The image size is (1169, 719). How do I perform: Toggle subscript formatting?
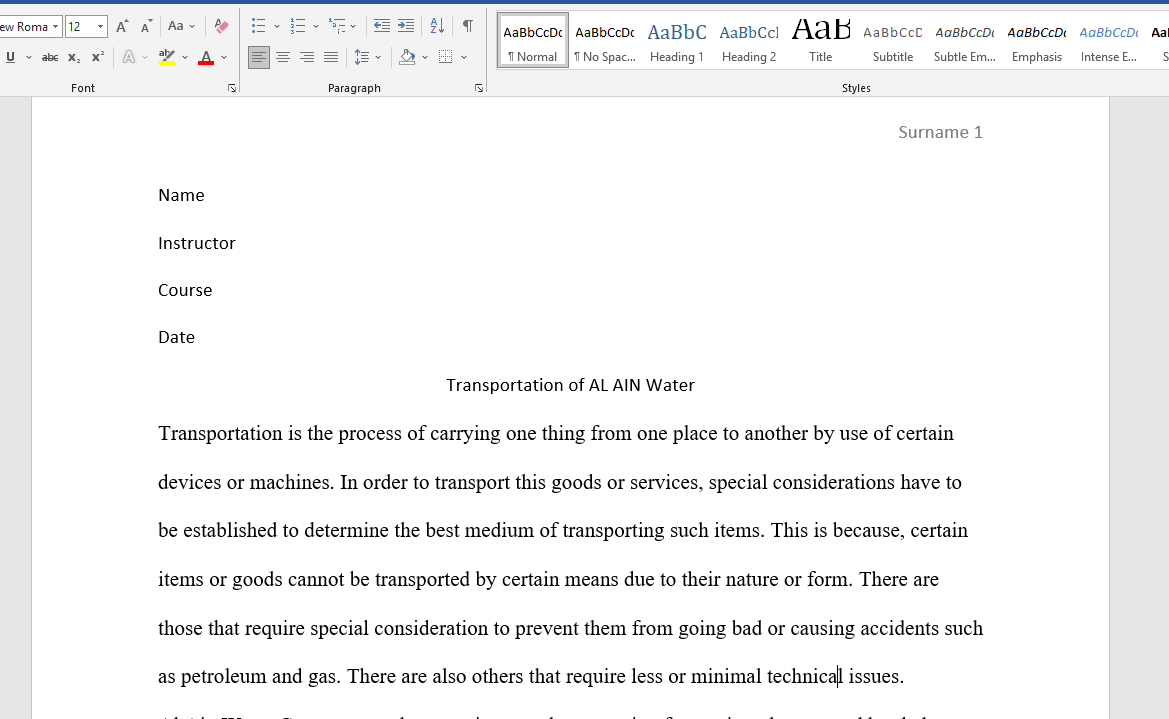tap(74, 57)
